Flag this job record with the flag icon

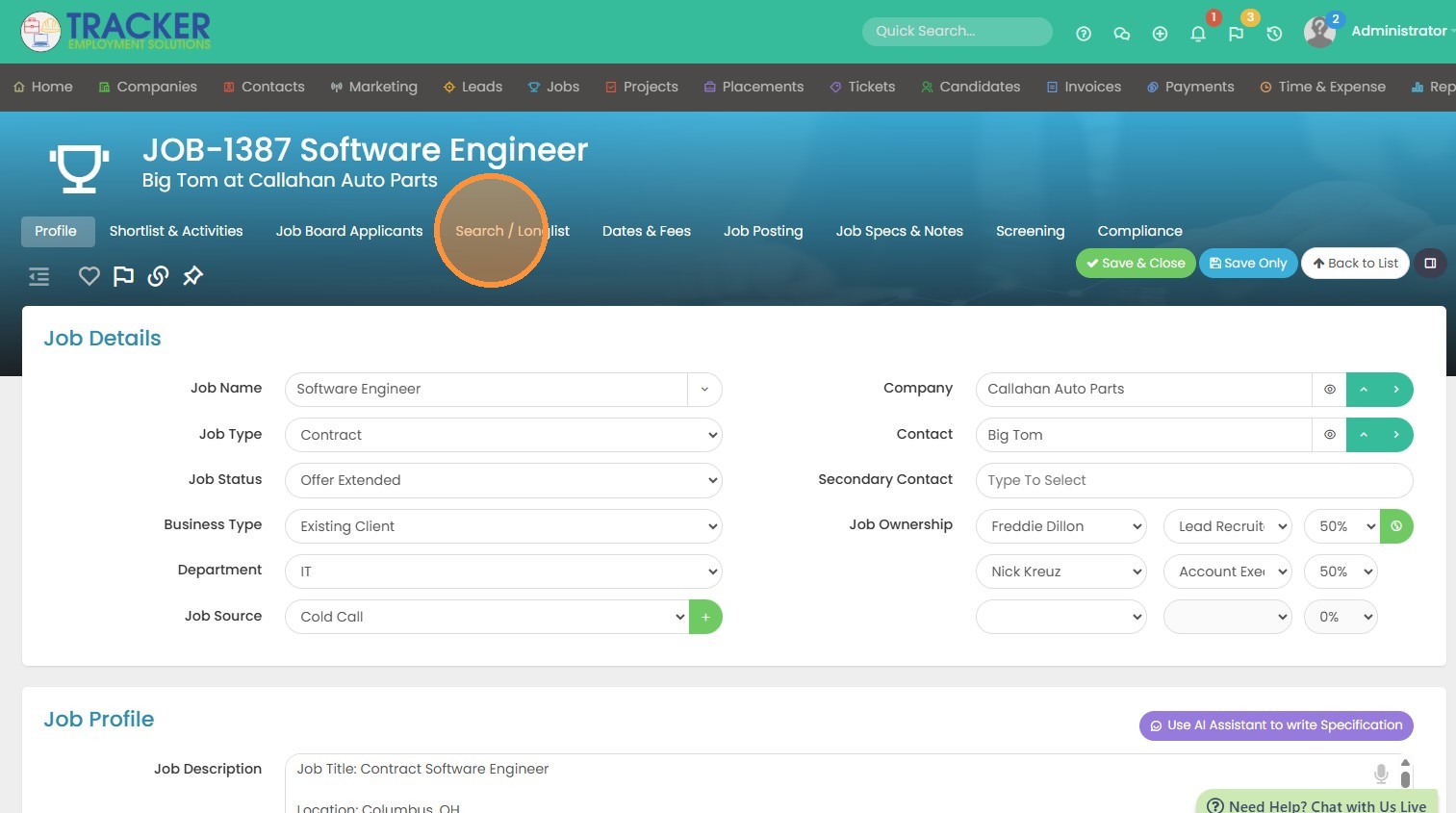pos(123,276)
